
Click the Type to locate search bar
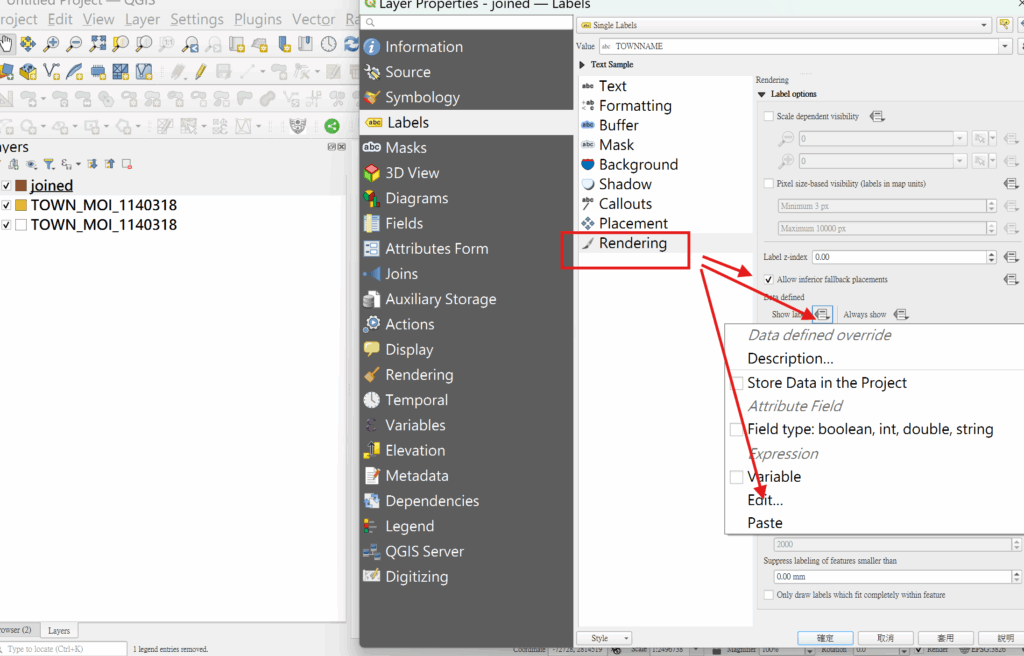point(64,649)
